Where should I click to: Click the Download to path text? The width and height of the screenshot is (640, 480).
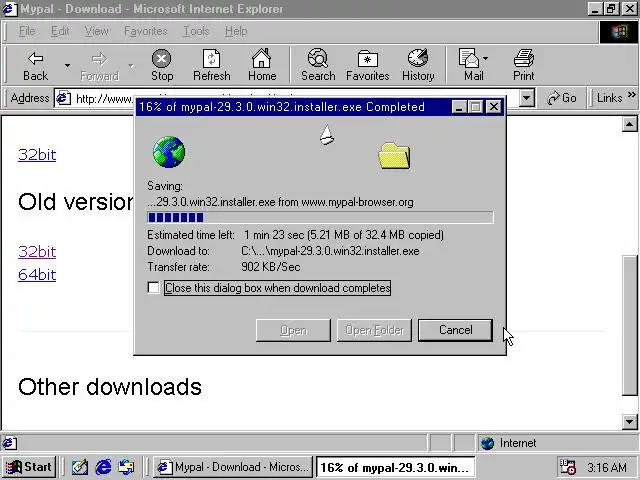coord(330,251)
